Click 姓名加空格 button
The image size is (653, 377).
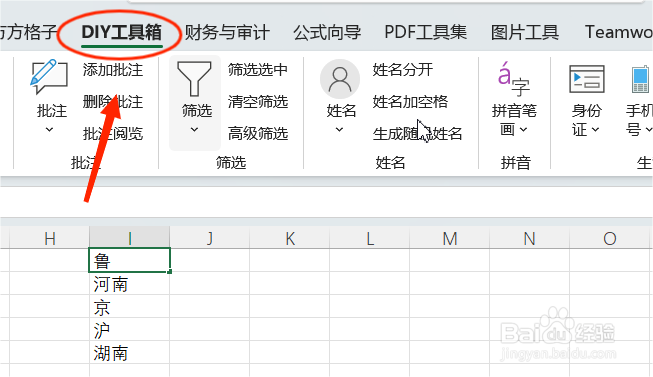410,102
